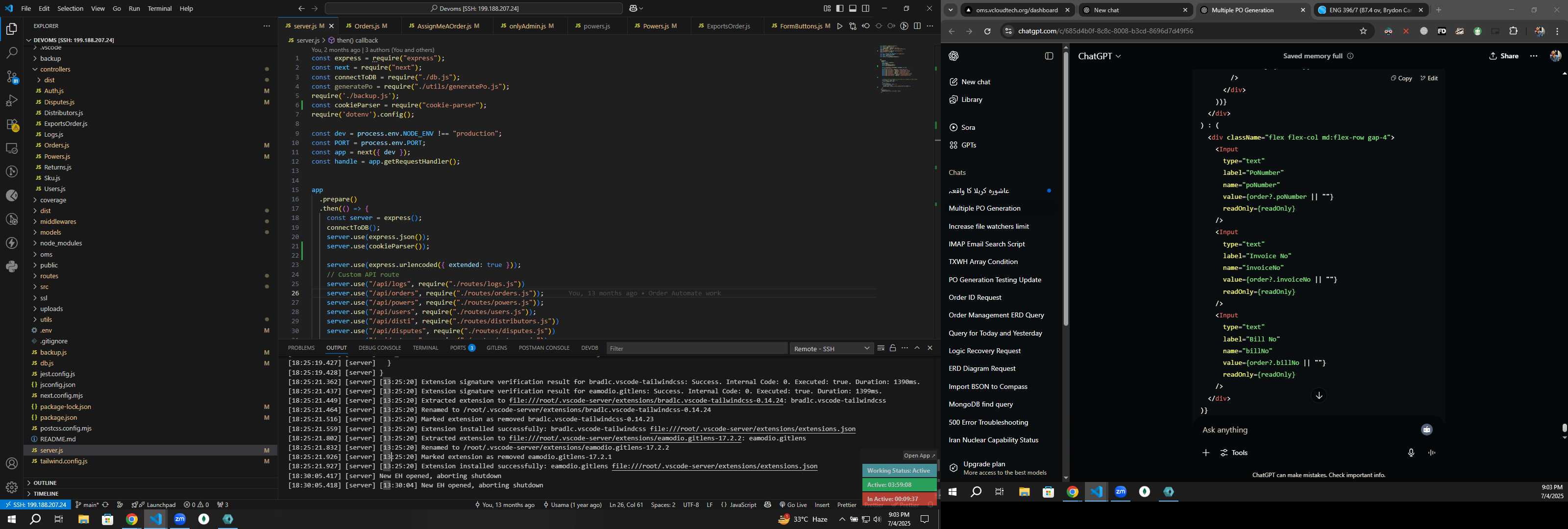The height and width of the screenshot is (529, 1568).
Task: Click the microphone dictate icon in ChatGPT
Action: point(1411,453)
